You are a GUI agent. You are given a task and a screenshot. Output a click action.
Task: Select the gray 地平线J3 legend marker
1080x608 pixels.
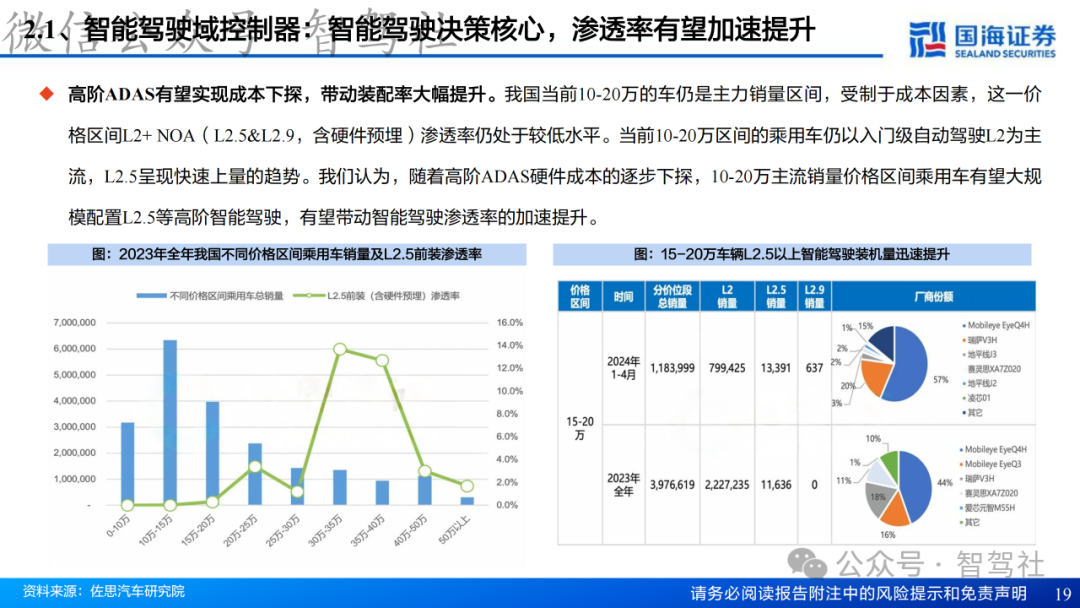(x=963, y=355)
